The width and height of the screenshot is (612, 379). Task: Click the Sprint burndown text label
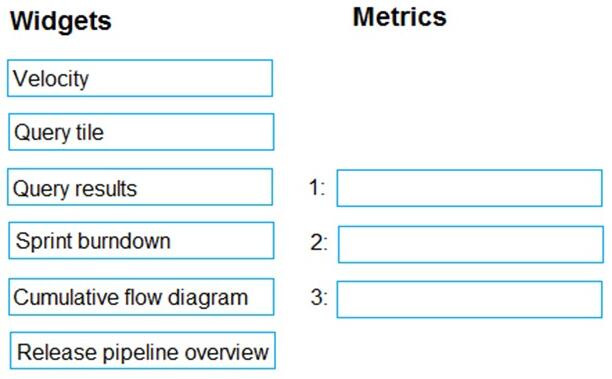pyautogui.click(x=93, y=241)
